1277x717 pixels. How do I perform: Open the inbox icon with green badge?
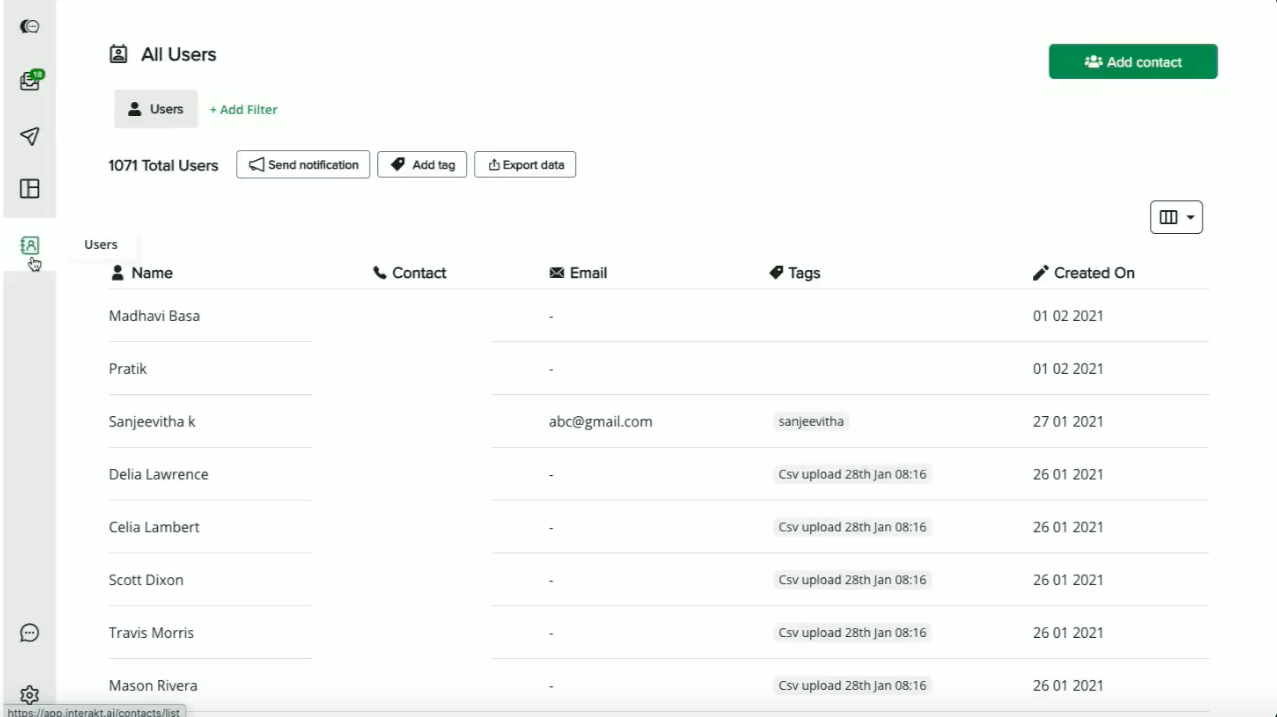coord(29,82)
